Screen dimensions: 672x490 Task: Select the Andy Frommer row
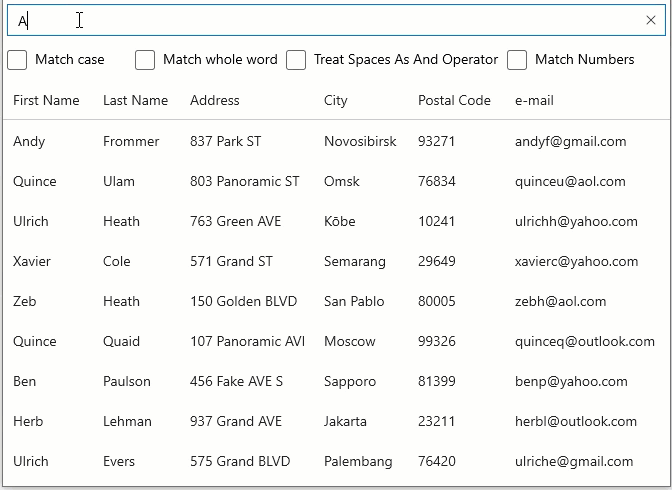29,141
